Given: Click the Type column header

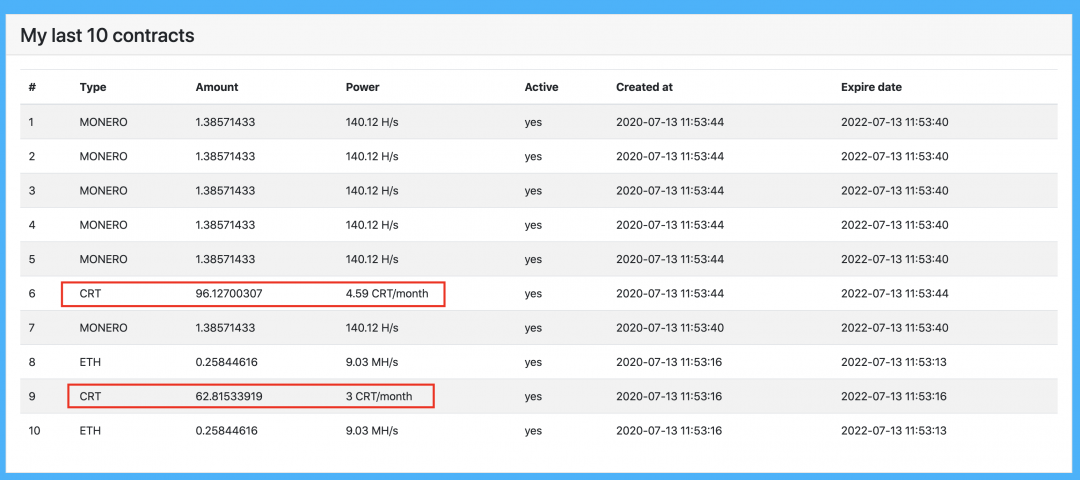Looking at the screenshot, I should [x=92, y=87].
